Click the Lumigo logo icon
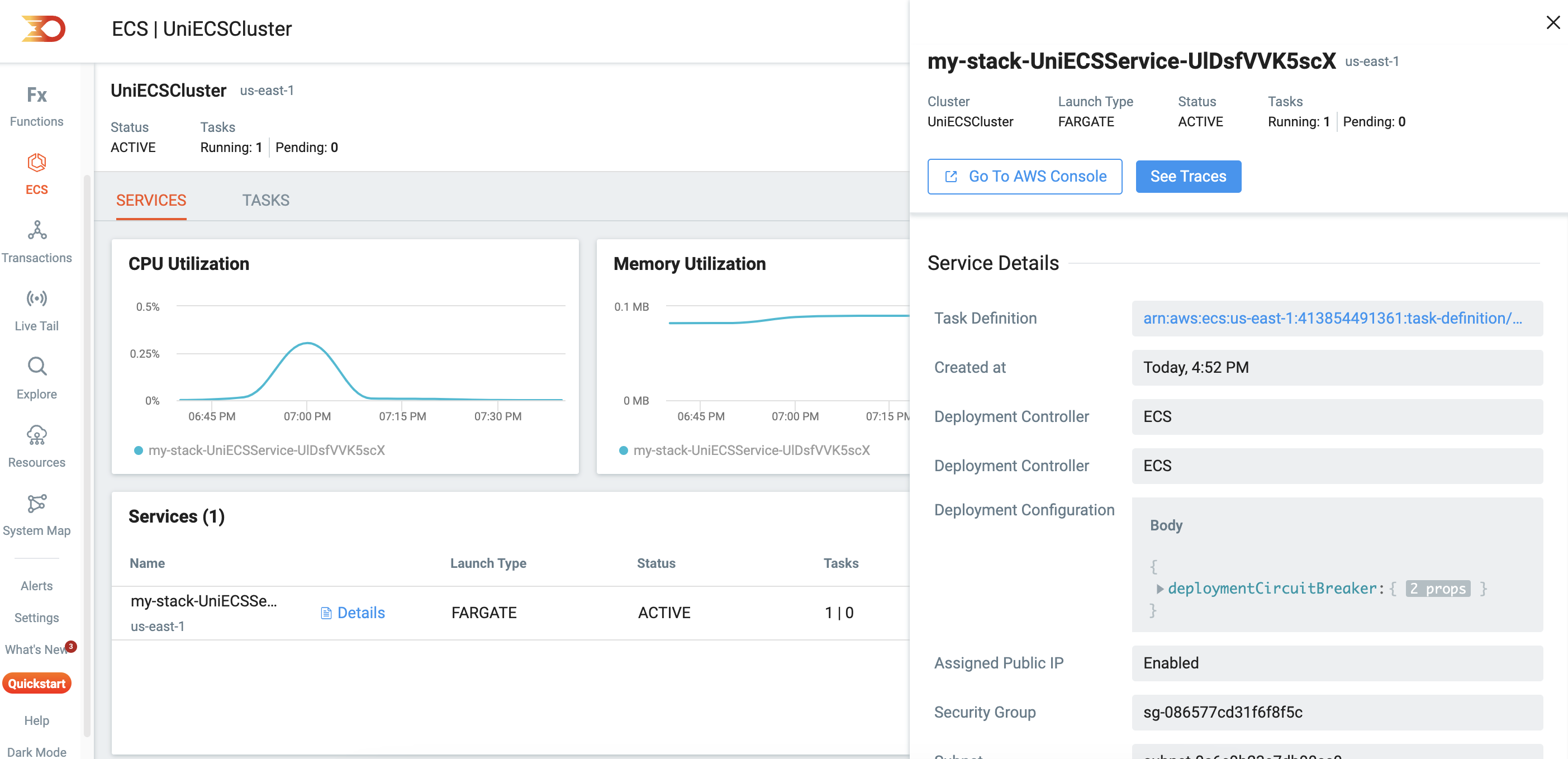The height and width of the screenshot is (759, 1568). pyautogui.click(x=43, y=29)
